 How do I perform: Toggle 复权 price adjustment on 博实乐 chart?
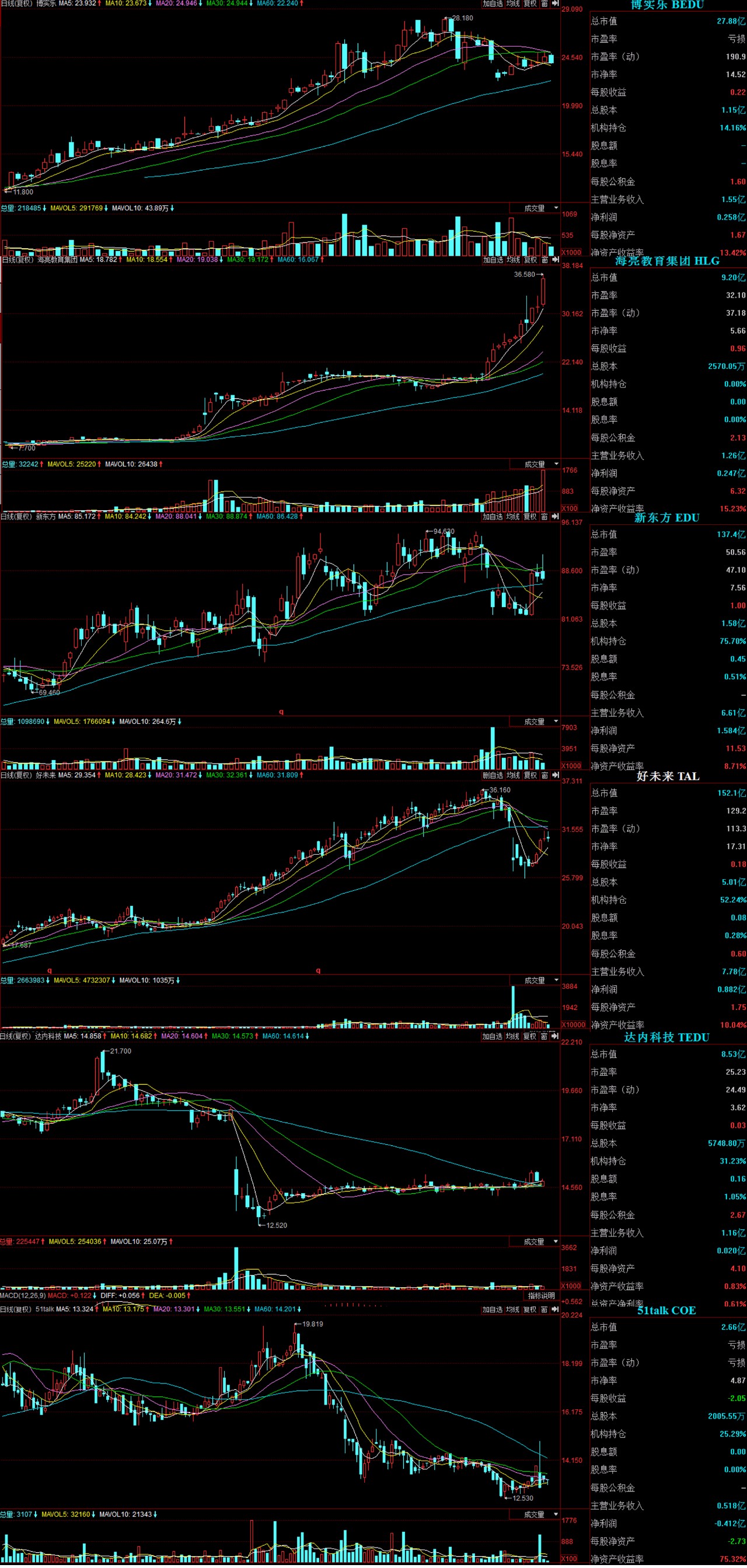coord(530,4)
